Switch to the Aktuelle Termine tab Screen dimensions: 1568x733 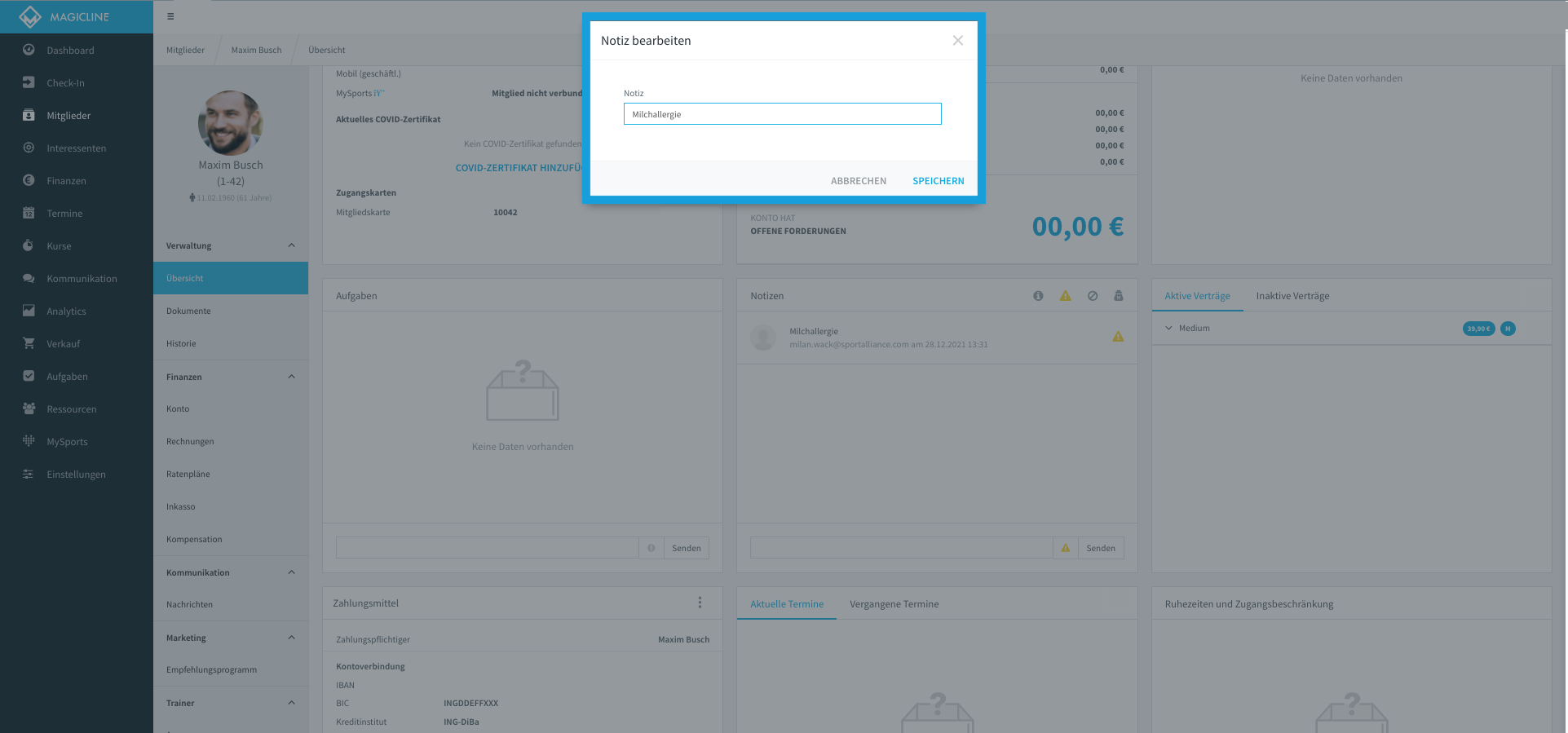[x=787, y=604]
